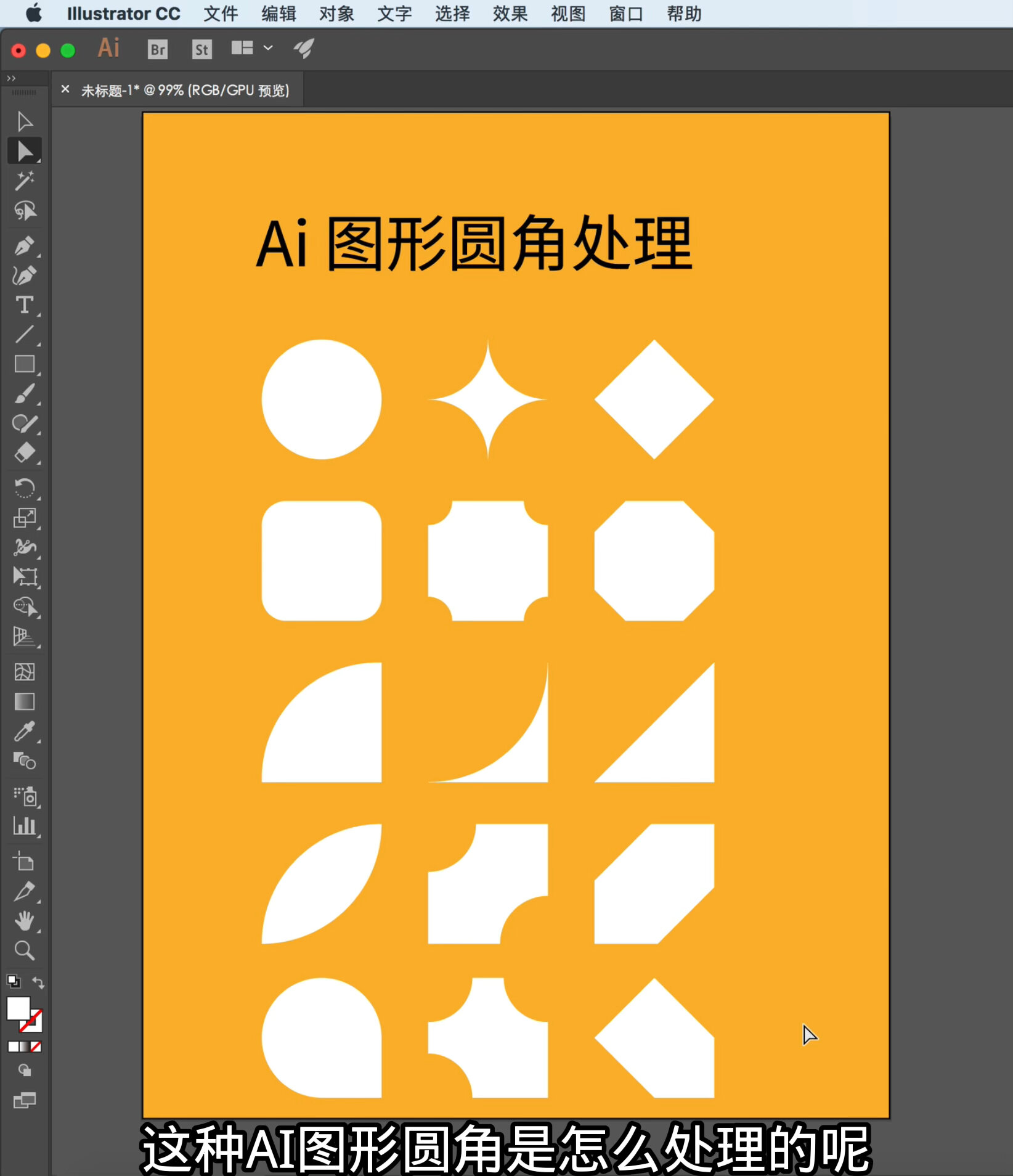The width and height of the screenshot is (1013, 1176).
Task: Open the 文件 menu
Action: pyautogui.click(x=221, y=14)
